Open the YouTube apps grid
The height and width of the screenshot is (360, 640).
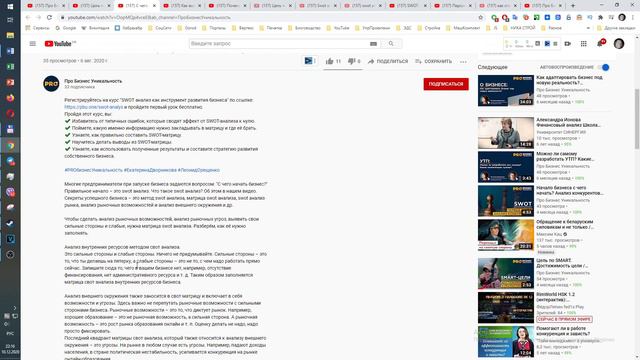tap(584, 44)
